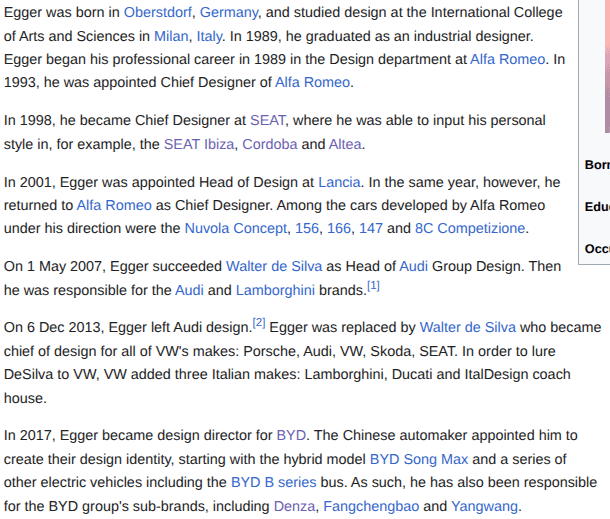Click the 156 model link
The width and height of the screenshot is (610, 519).
coord(307,228)
